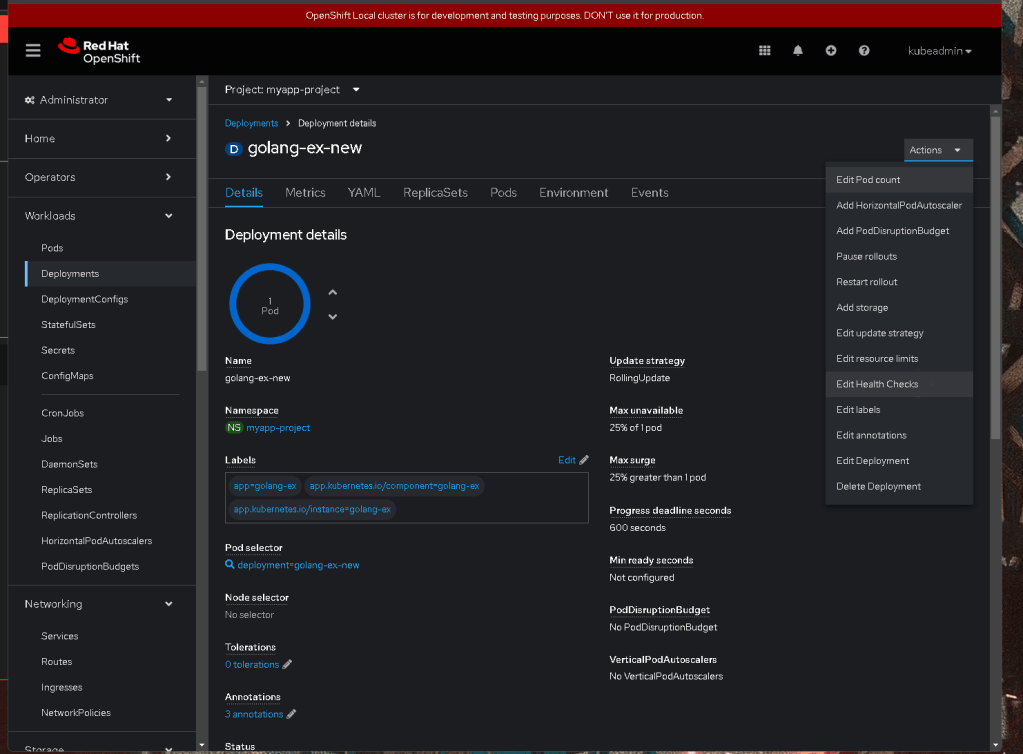Open the notifications bell
The height and width of the screenshot is (754, 1023).
(797, 50)
